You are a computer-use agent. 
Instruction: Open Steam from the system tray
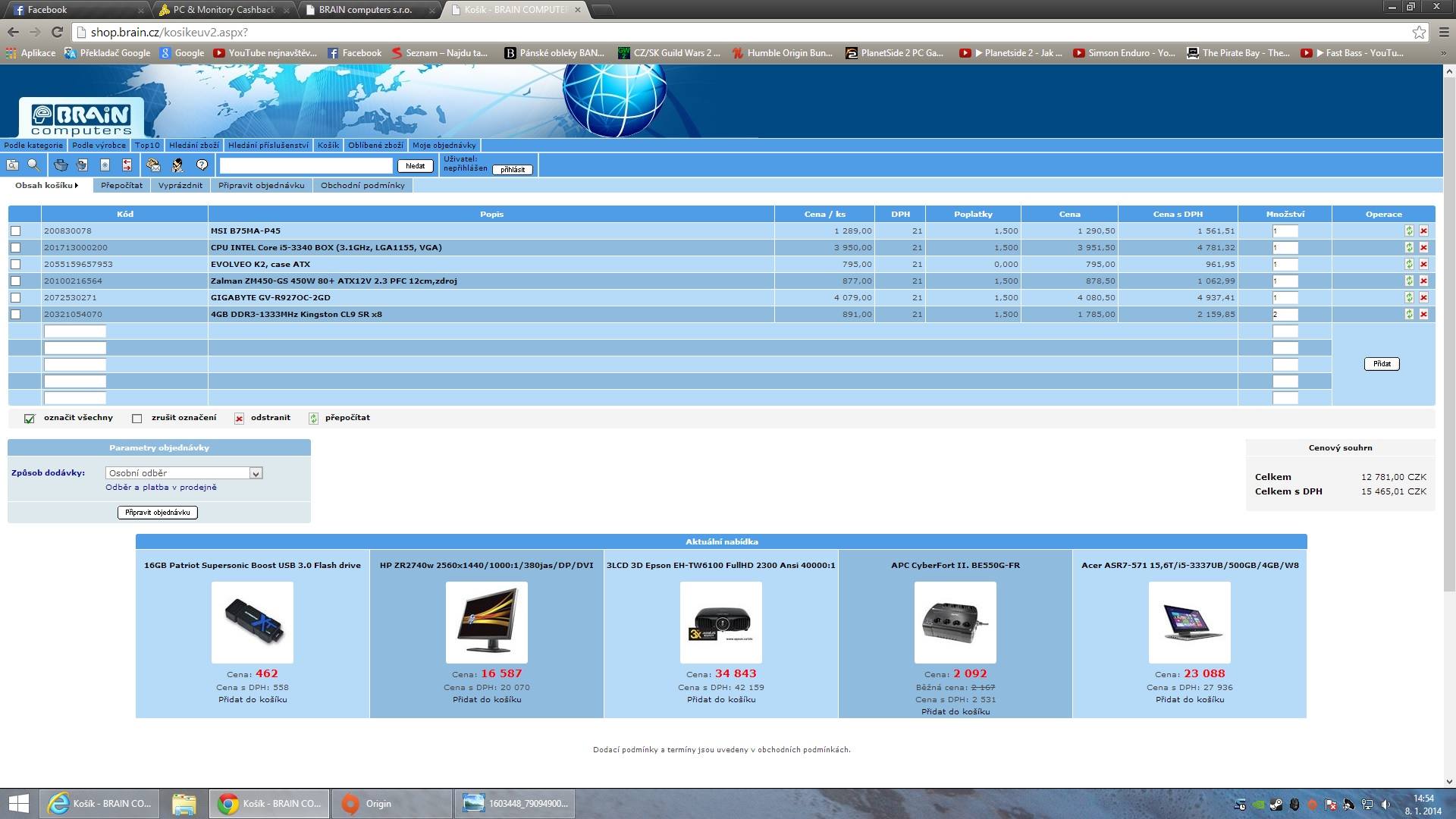coord(1276,805)
